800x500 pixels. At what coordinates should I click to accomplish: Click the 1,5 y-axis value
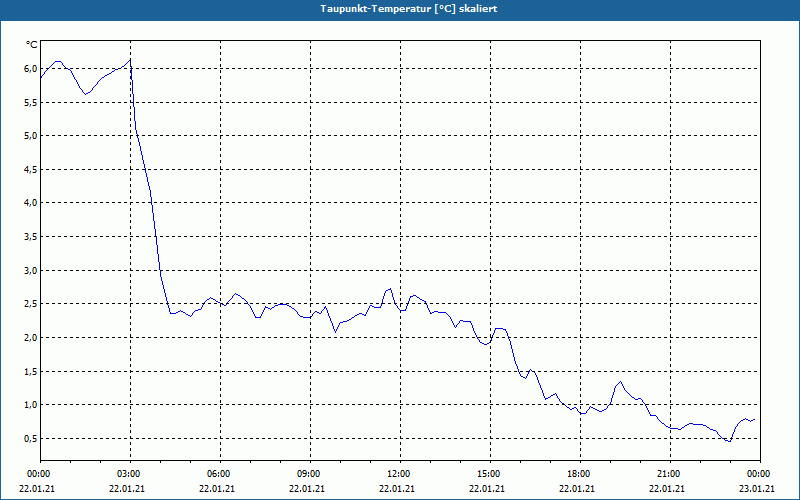(30, 371)
